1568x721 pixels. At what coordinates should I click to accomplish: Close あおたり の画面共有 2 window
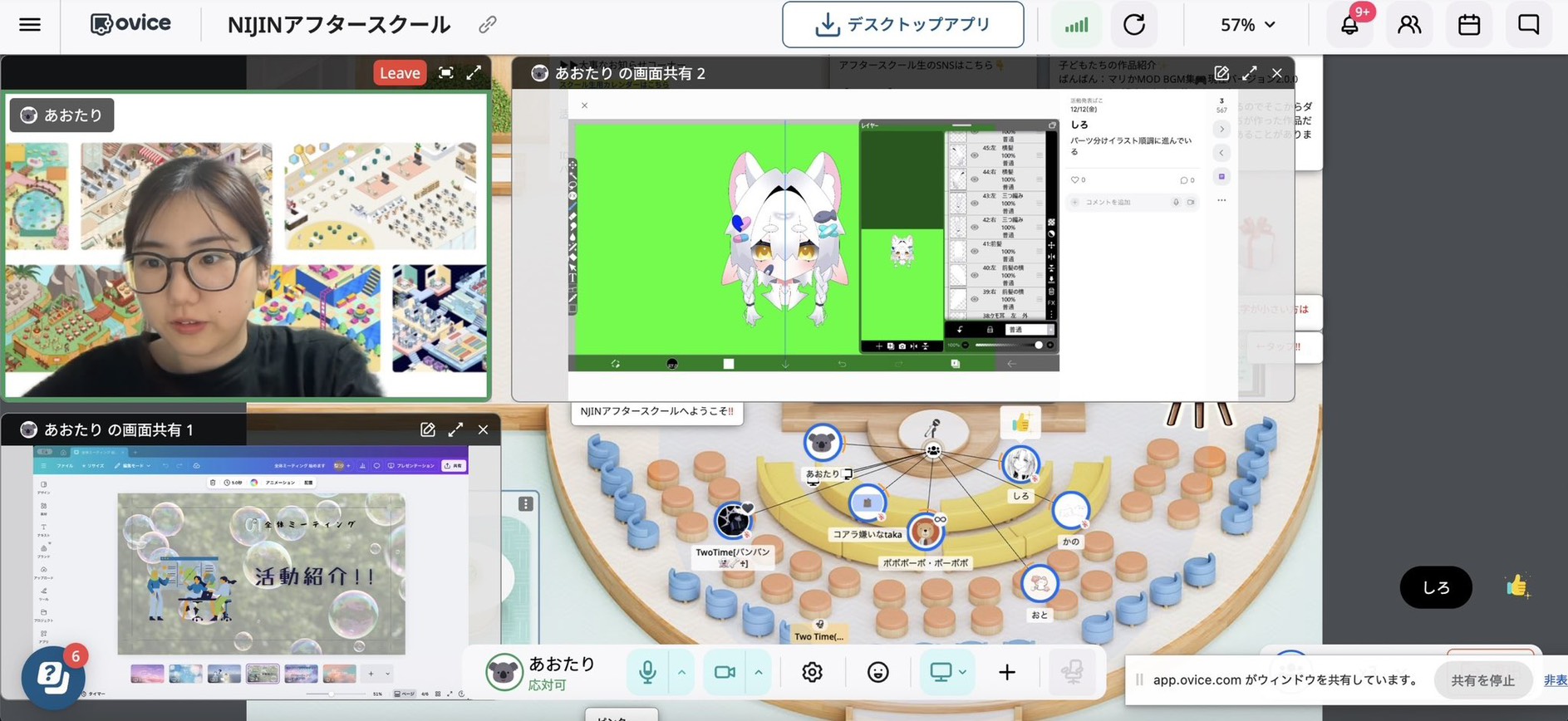(x=1277, y=73)
